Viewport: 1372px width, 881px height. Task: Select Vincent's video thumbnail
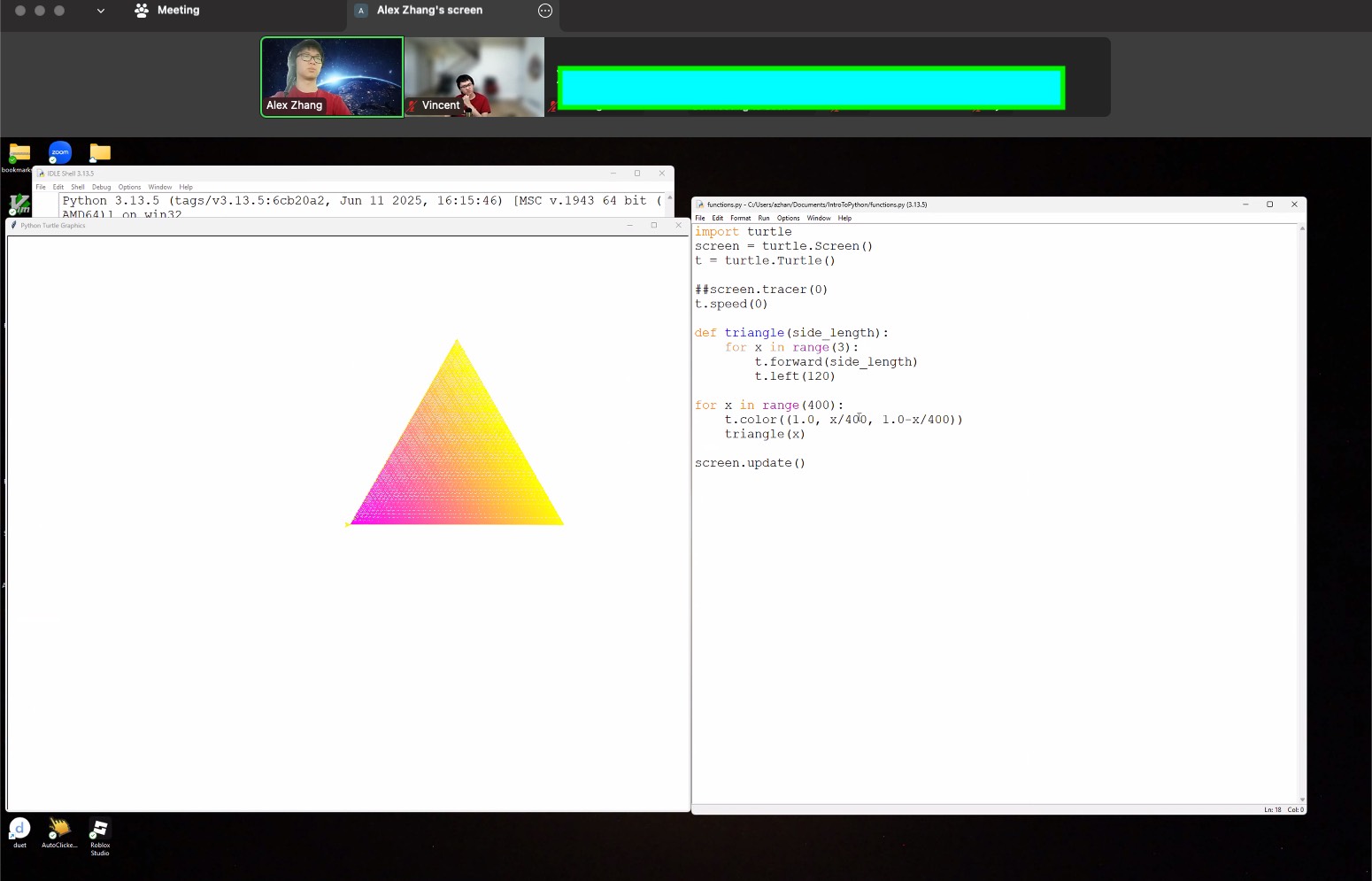474,77
